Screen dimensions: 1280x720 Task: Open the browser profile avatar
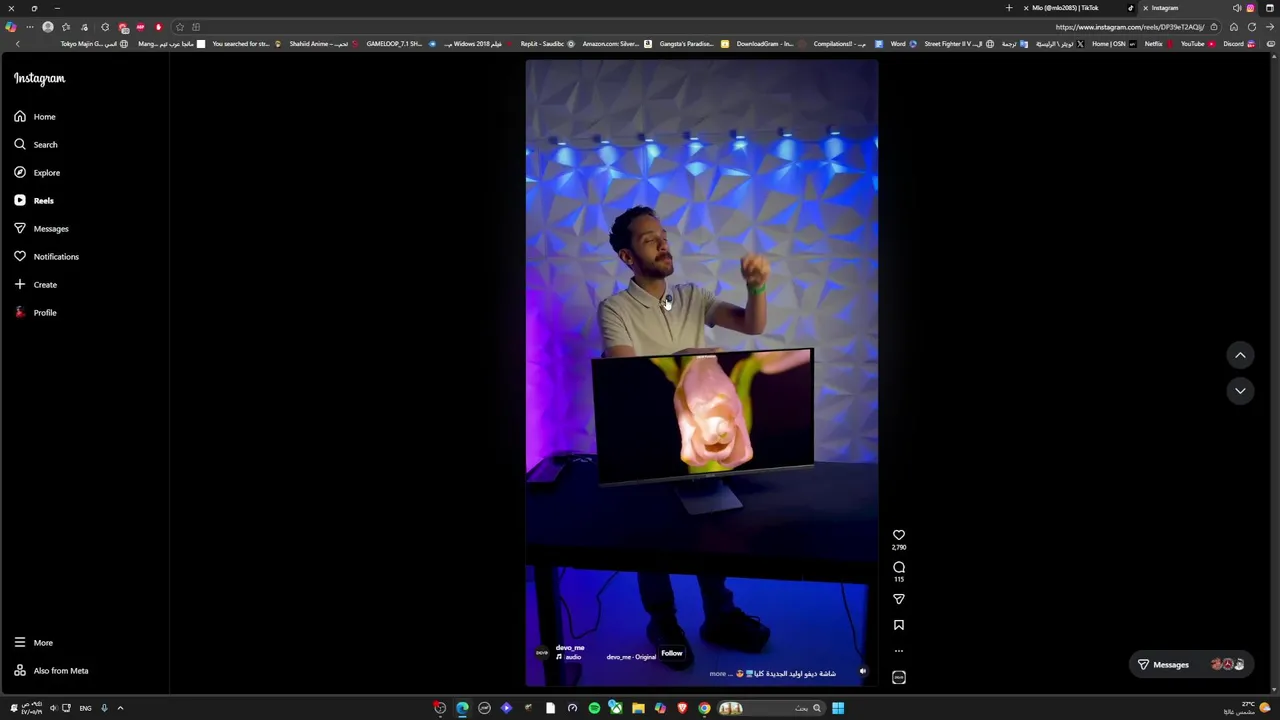tap(48, 27)
